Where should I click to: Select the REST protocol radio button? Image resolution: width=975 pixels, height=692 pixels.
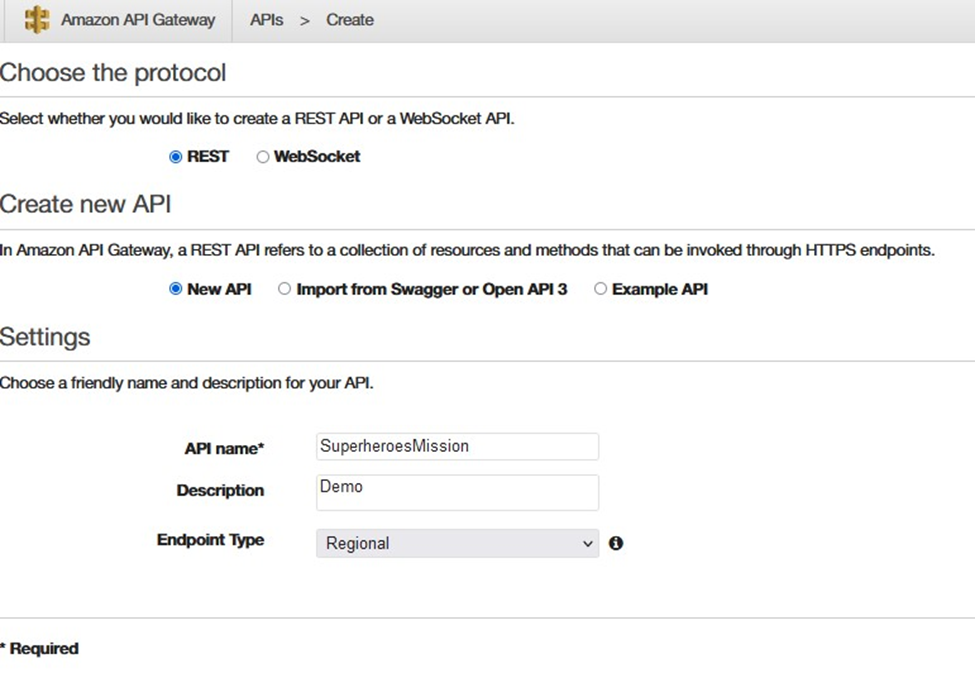click(x=175, y=157)
